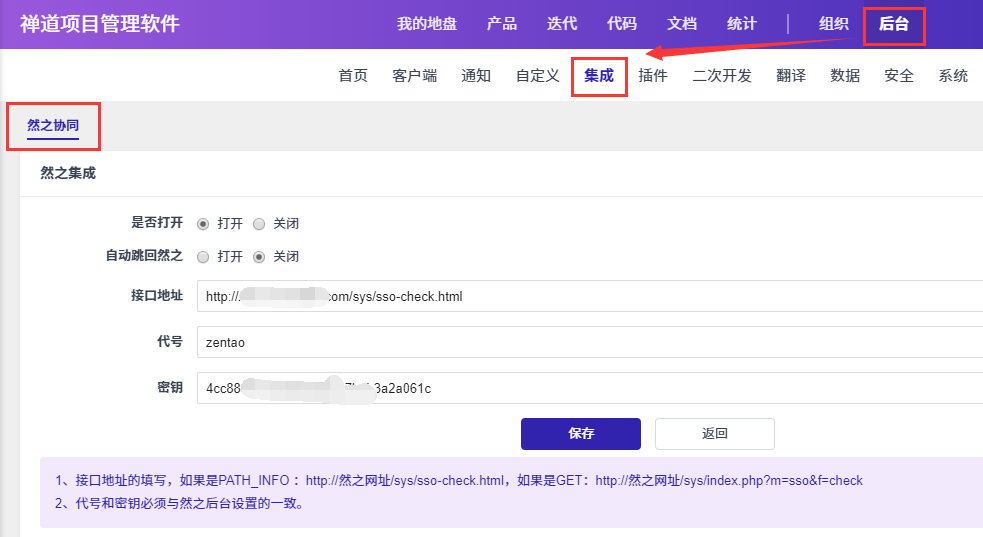Open the 后台 top menu

tap(893, 24)
